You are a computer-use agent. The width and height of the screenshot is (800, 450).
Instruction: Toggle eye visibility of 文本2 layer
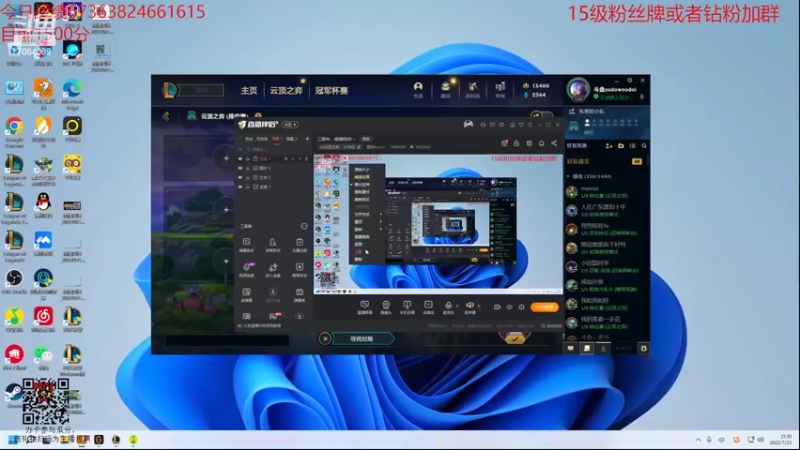click(240, 178)
